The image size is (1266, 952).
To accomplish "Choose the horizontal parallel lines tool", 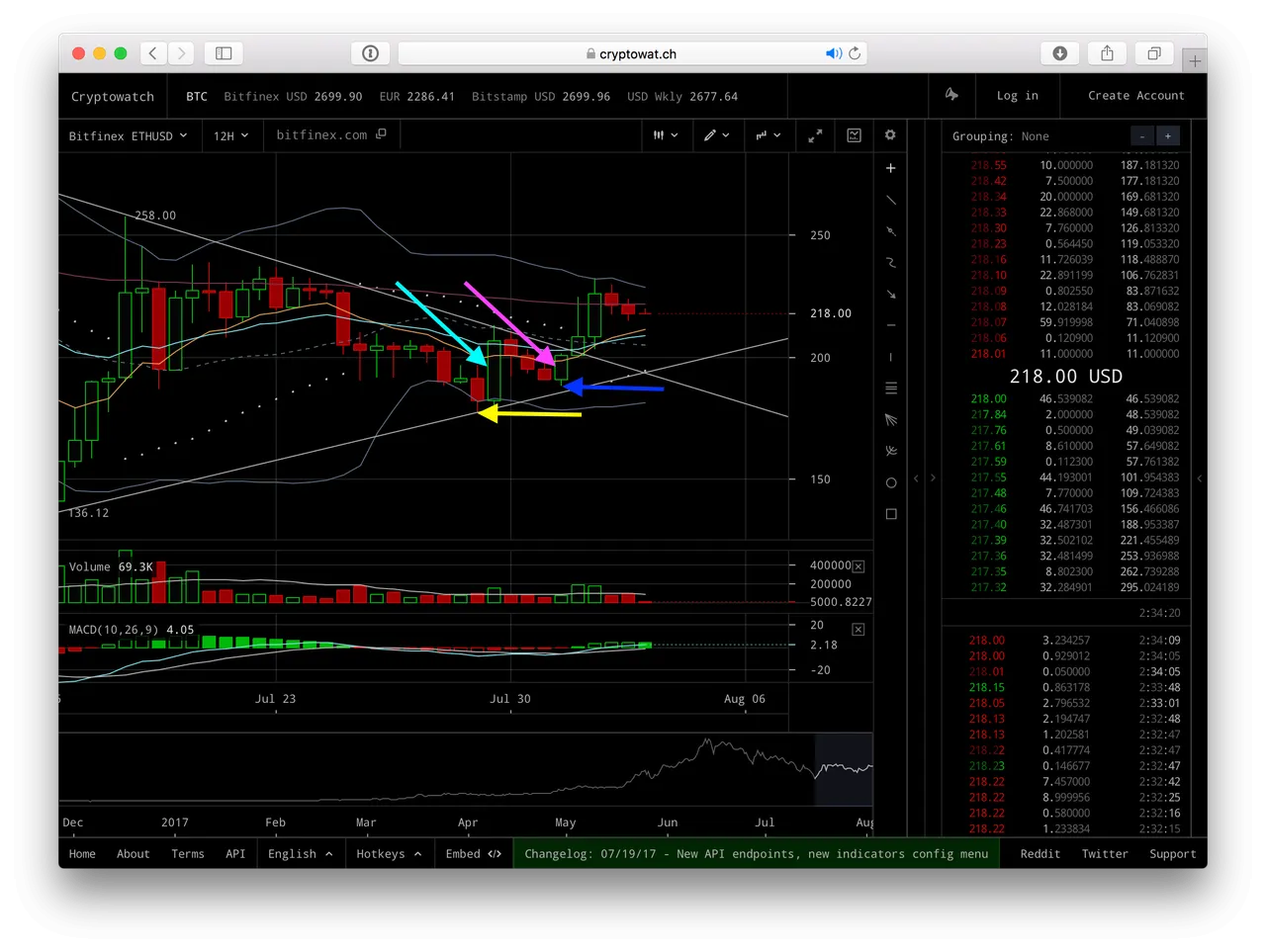I will (890, 389).
